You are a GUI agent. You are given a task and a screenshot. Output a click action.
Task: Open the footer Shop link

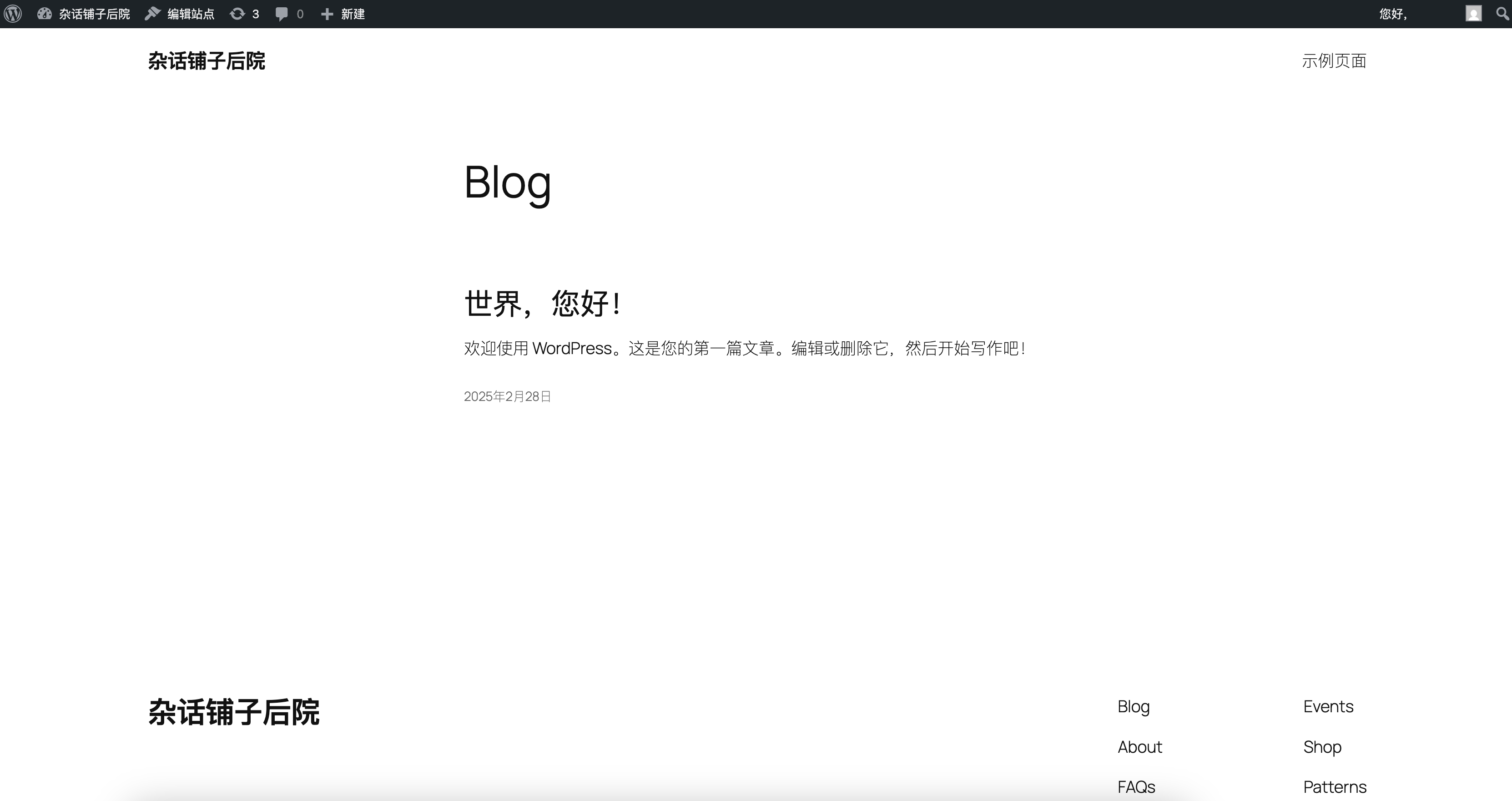(x=1322, y=747)
